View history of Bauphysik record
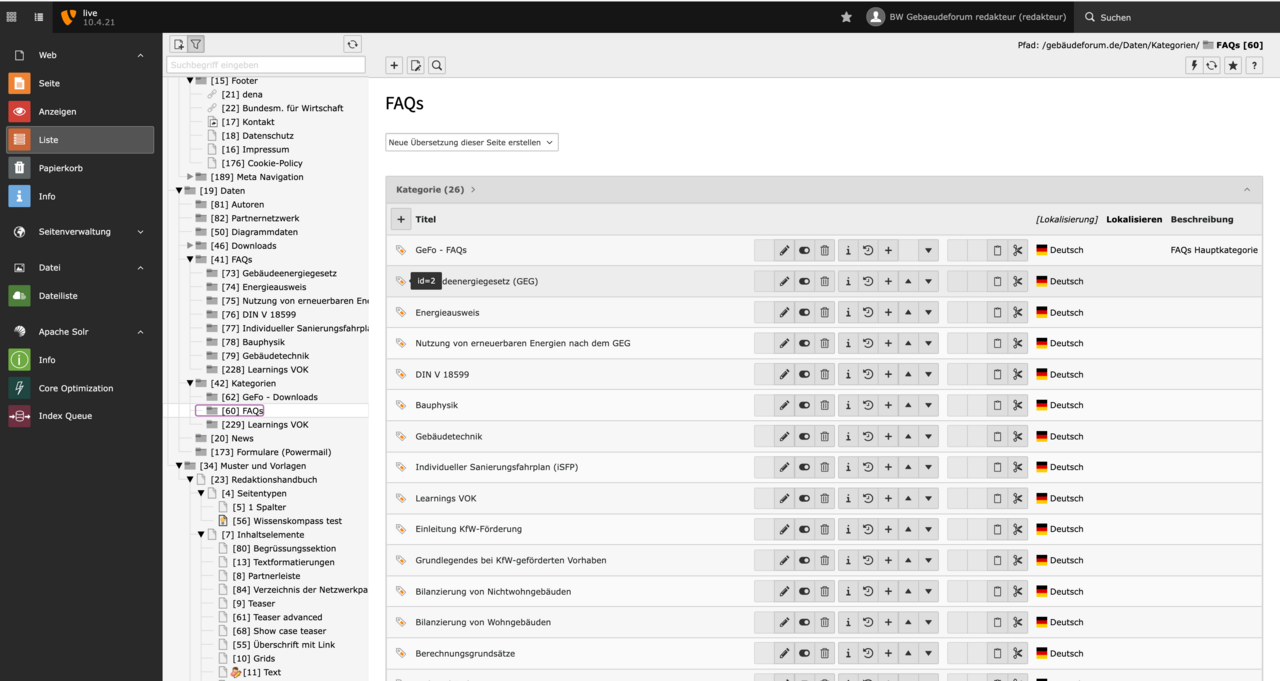1280x681 pixels. 868,405
